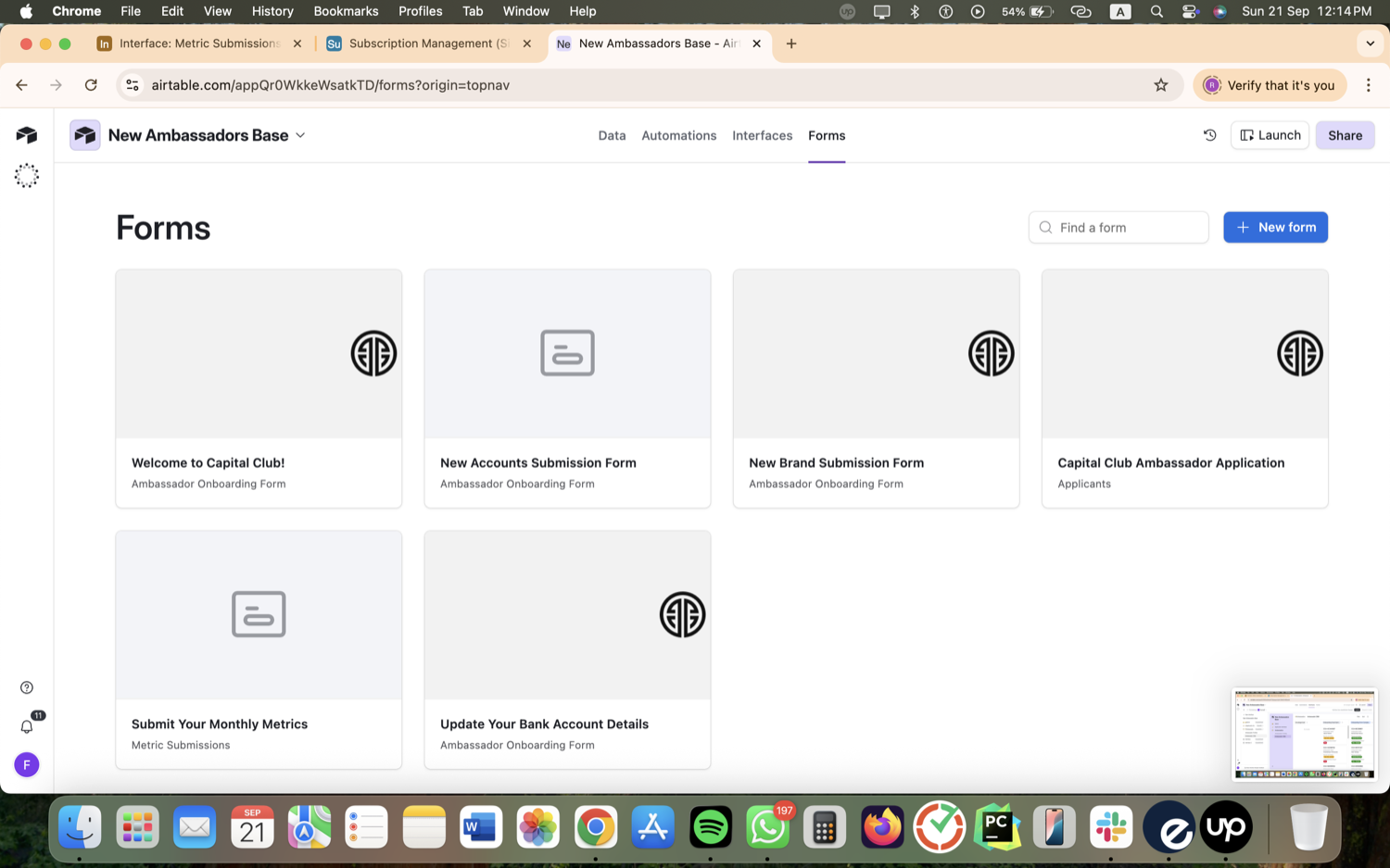Expand the New Ambassadors Base name dropdown
This screenshot has height=868, width=1390.
pyautogui.click(x=300, y=135)
